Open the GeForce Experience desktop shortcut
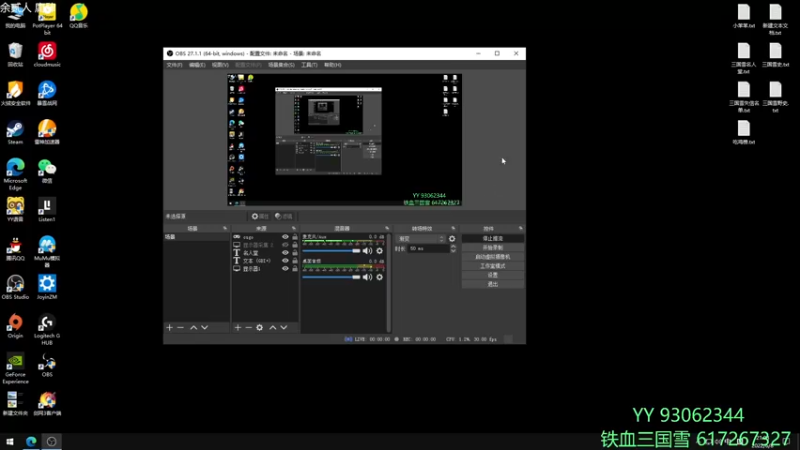The width and height of the screenshot is (800, 450). (x=15, y=368)
